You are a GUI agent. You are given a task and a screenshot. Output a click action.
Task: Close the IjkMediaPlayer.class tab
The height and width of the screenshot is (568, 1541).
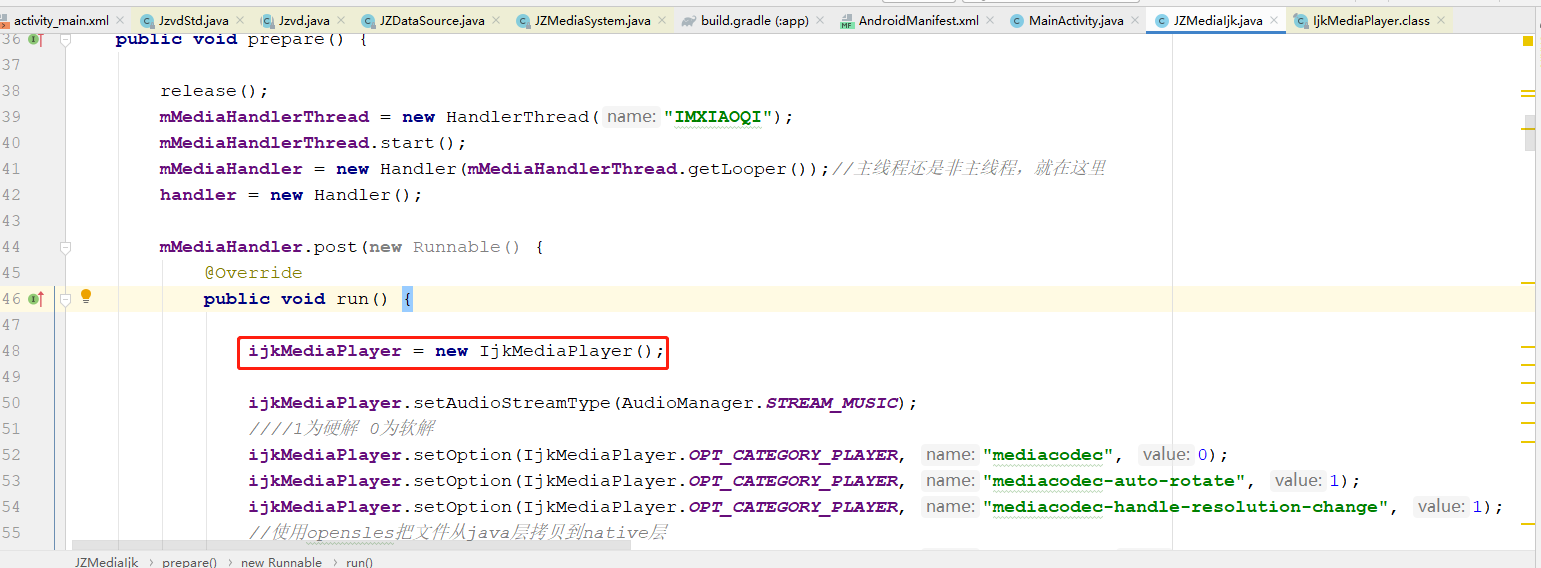point(1442,20)
